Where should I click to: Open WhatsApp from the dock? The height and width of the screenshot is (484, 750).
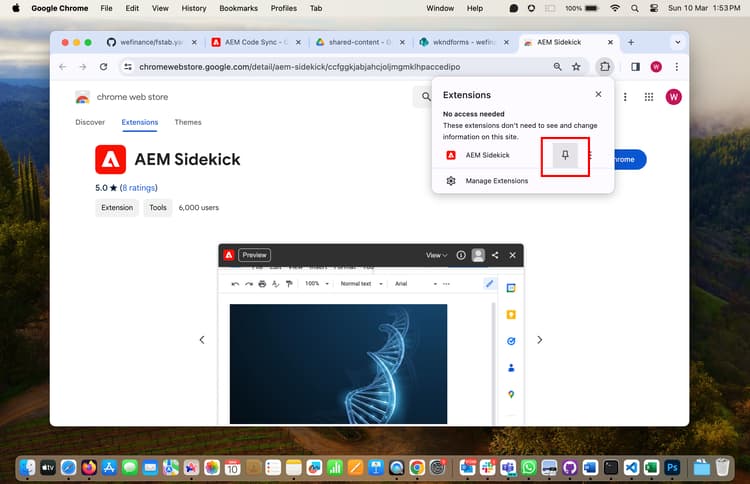pyautogui.click(x=529, y=467)
